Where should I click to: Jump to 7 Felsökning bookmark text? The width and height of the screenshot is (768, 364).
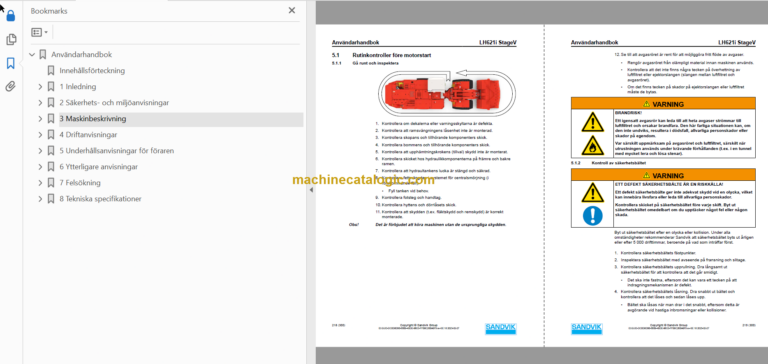pos(80,183)
